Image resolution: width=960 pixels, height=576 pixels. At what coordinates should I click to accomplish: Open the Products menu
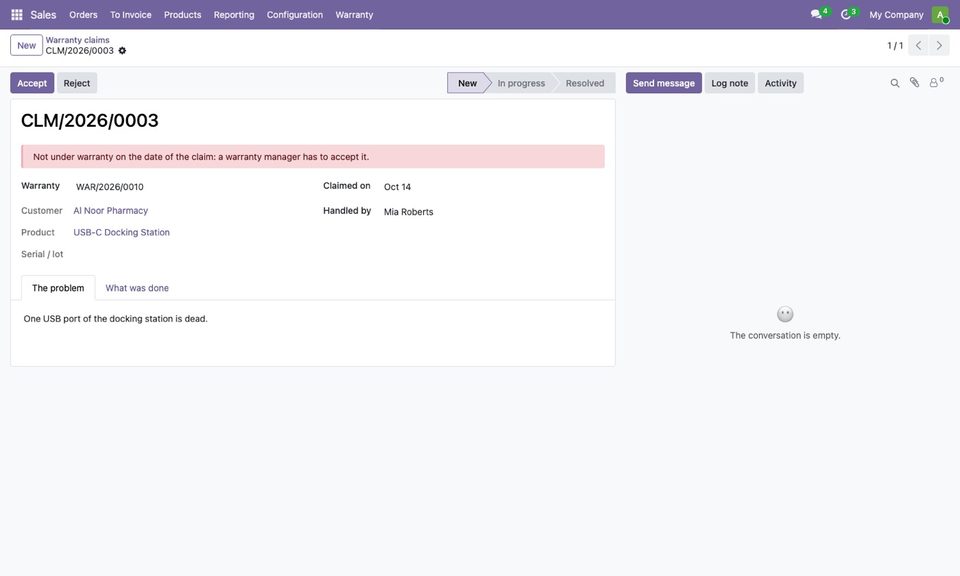(182, 15)
